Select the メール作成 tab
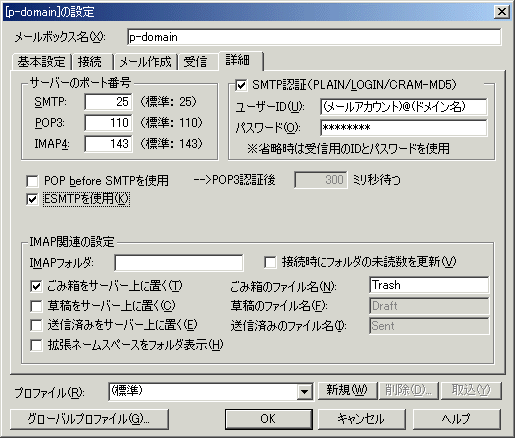This screenshot has height=438, width=515. pyautogui.click(x=145, y=62)
